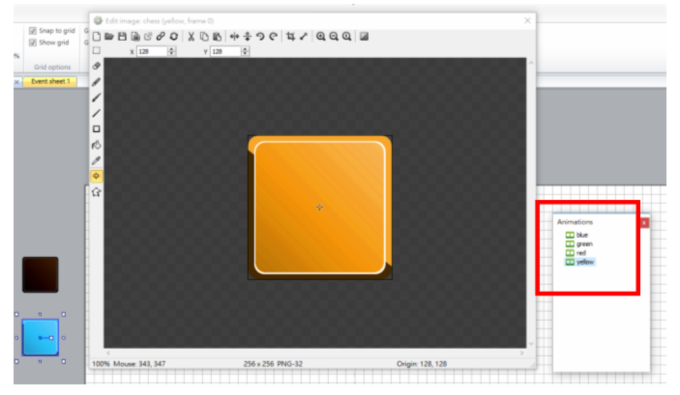Toggle the Show grid checkbox

coord(33,42)
